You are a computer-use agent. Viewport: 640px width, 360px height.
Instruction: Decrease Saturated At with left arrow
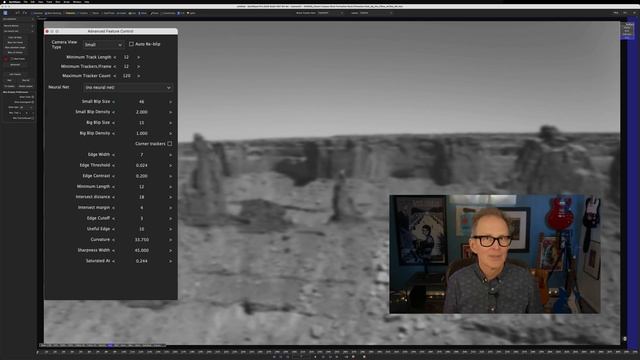(x=113, y=261)
